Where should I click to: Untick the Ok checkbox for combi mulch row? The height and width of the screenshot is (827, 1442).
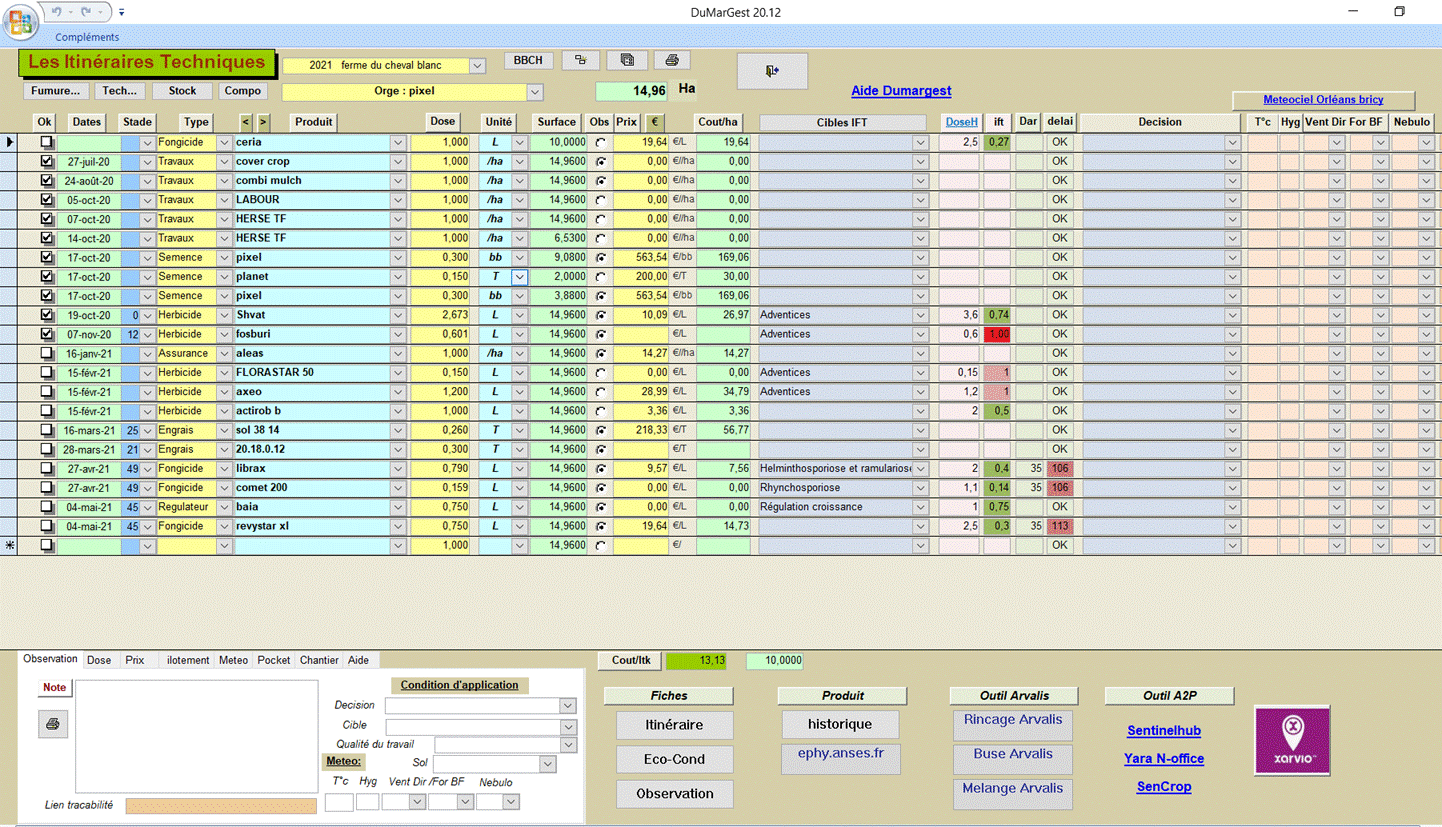[46, 181]
